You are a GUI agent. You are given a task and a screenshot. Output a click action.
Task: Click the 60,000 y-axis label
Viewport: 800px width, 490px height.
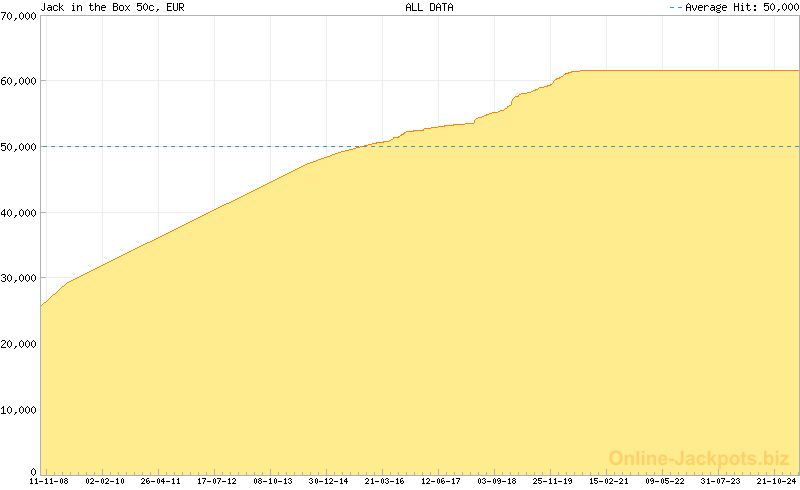pyautogui.click(x=19, y=81)
